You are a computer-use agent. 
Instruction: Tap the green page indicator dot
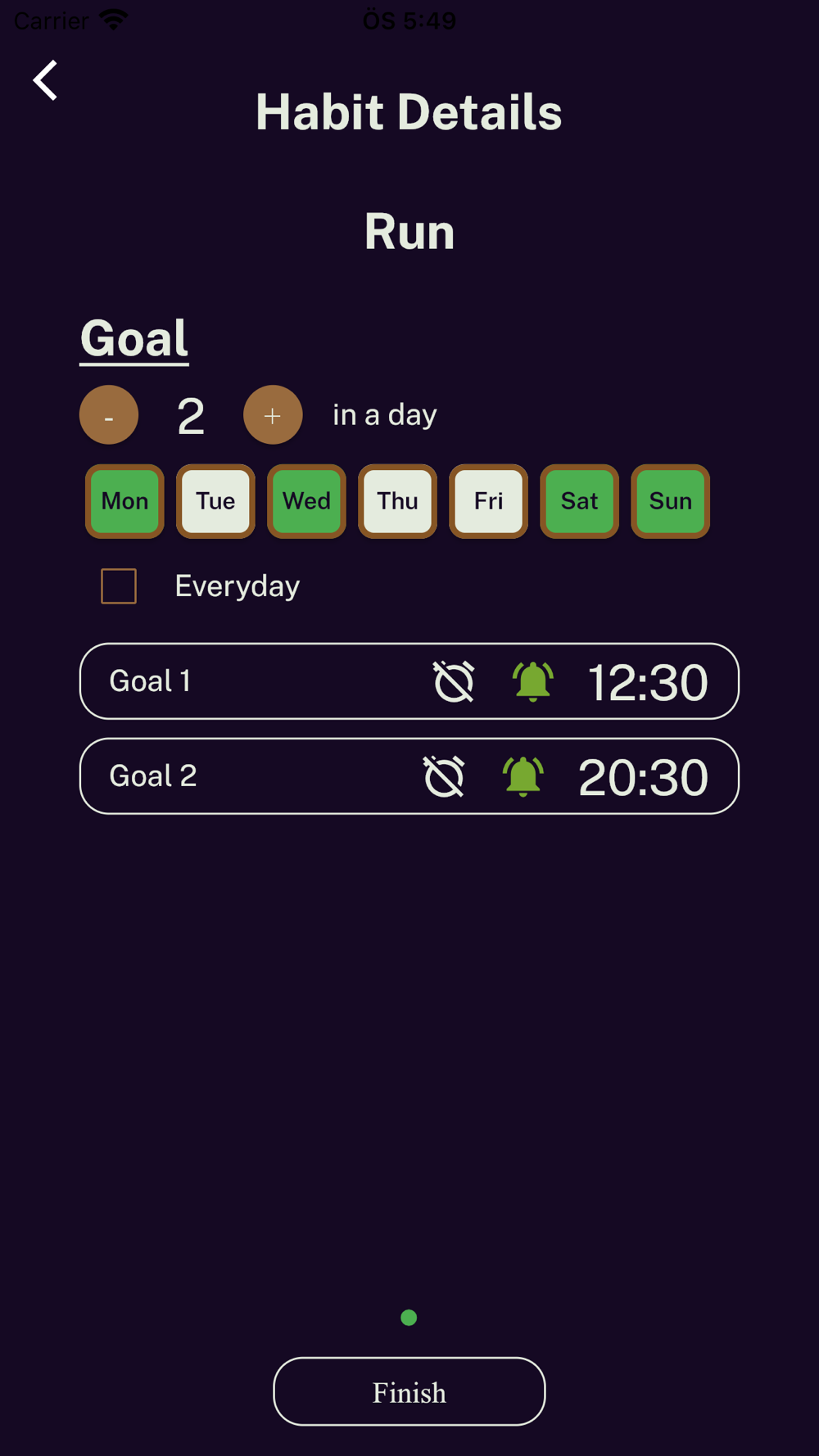point(409,1318)
